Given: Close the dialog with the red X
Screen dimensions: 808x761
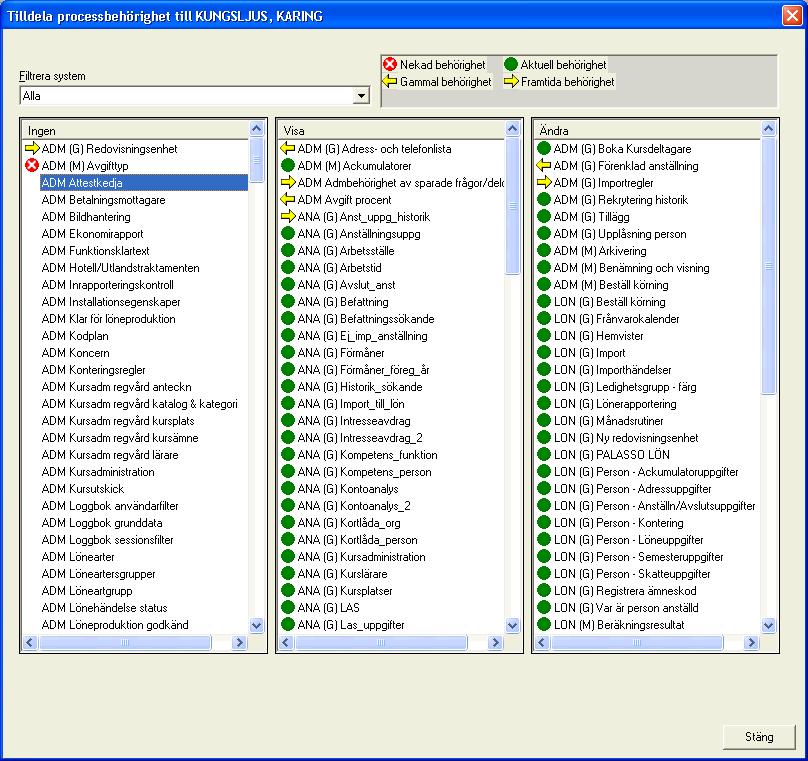Looking at the screenshot, I should click(x=792, y=16).
